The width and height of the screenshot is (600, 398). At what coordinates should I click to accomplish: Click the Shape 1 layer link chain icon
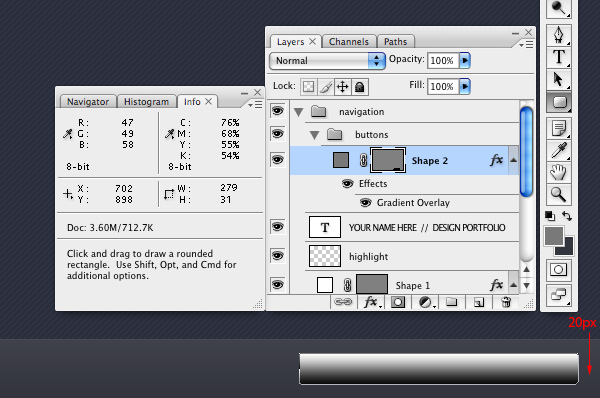[347, 285]
